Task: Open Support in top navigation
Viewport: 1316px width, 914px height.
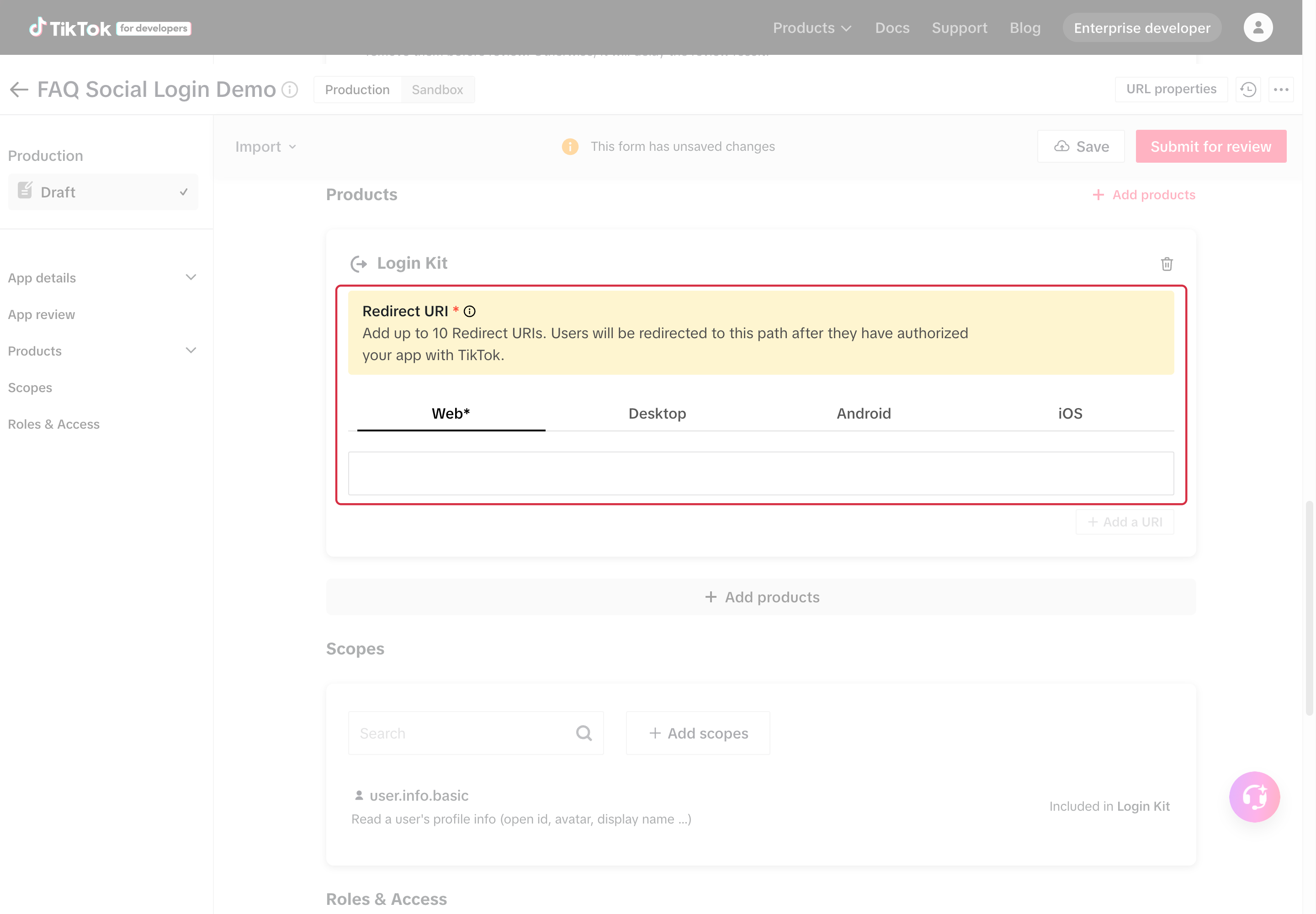Action: (x=959, y=27)
